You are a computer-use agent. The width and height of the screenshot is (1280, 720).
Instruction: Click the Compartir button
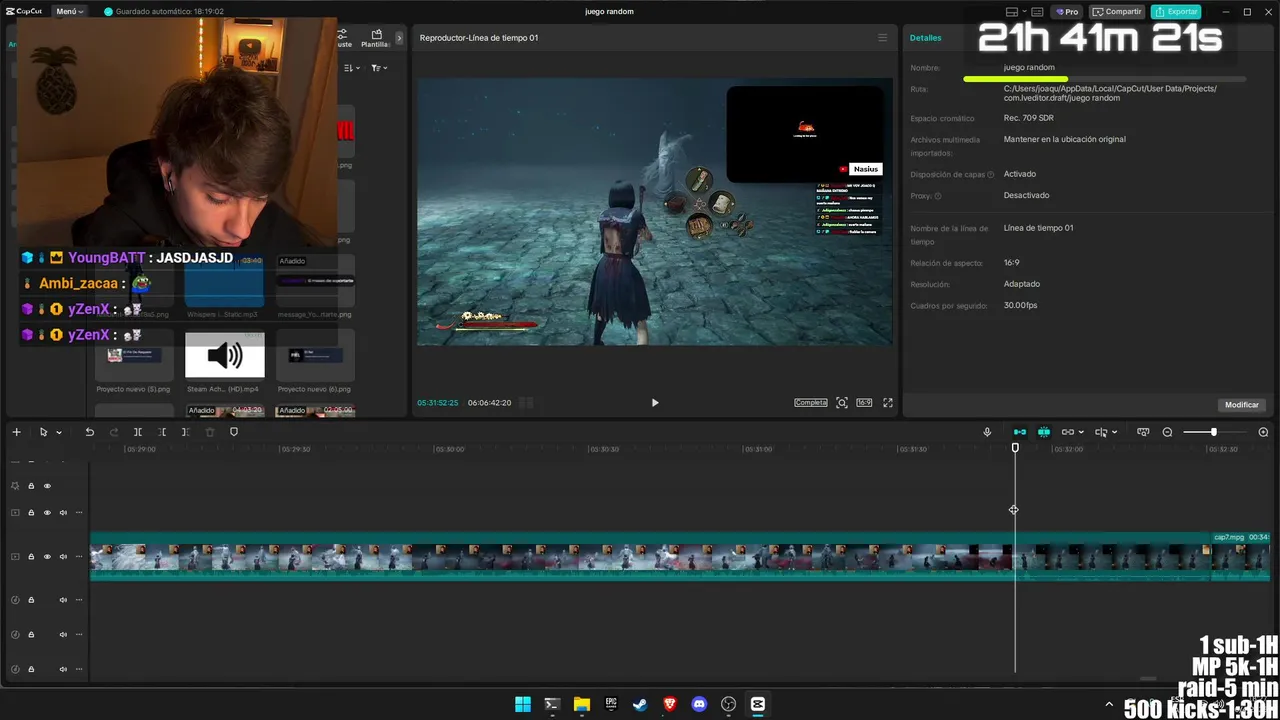coord(1117,12)
